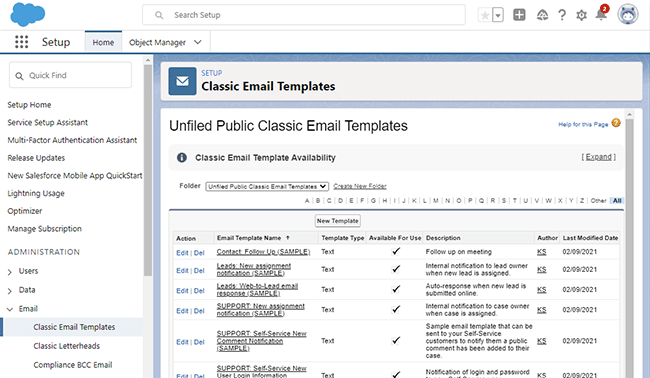
Task: Open the notifications bell icon
Action: click(x=601, y=15)
